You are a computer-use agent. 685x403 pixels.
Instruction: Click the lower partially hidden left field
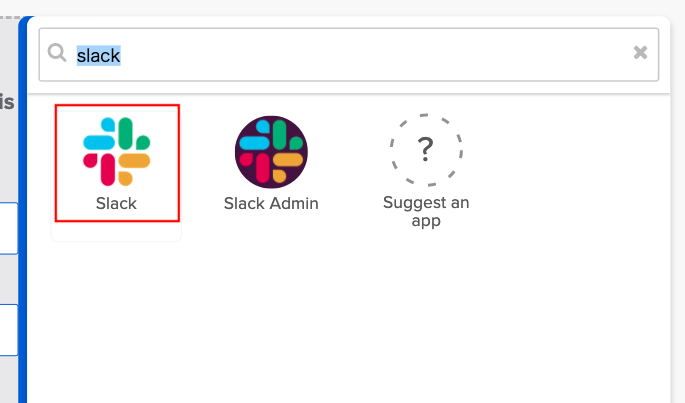tap(8, 330)
